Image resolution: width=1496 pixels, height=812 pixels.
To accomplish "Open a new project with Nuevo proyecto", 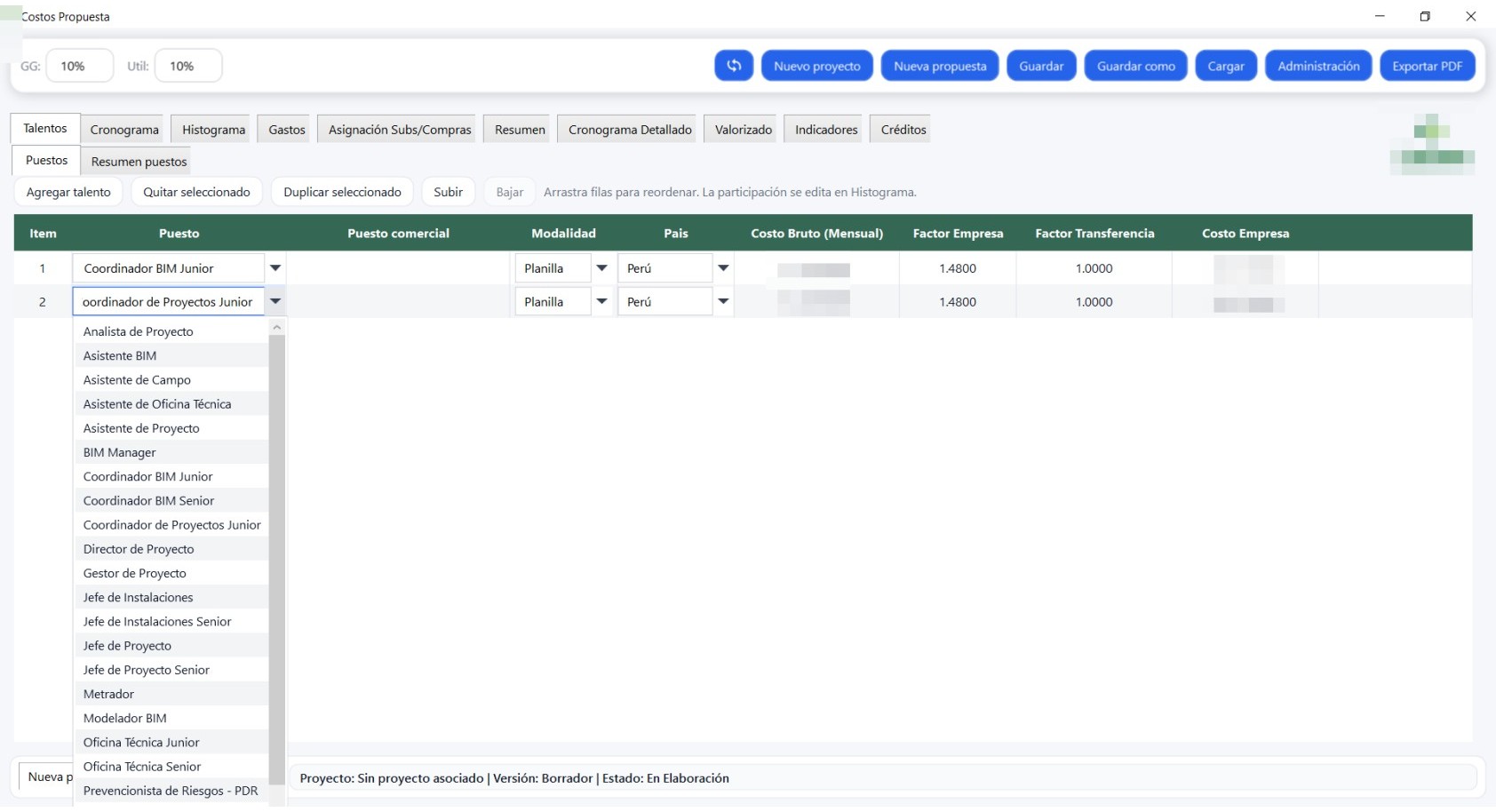I will [816, 65].
